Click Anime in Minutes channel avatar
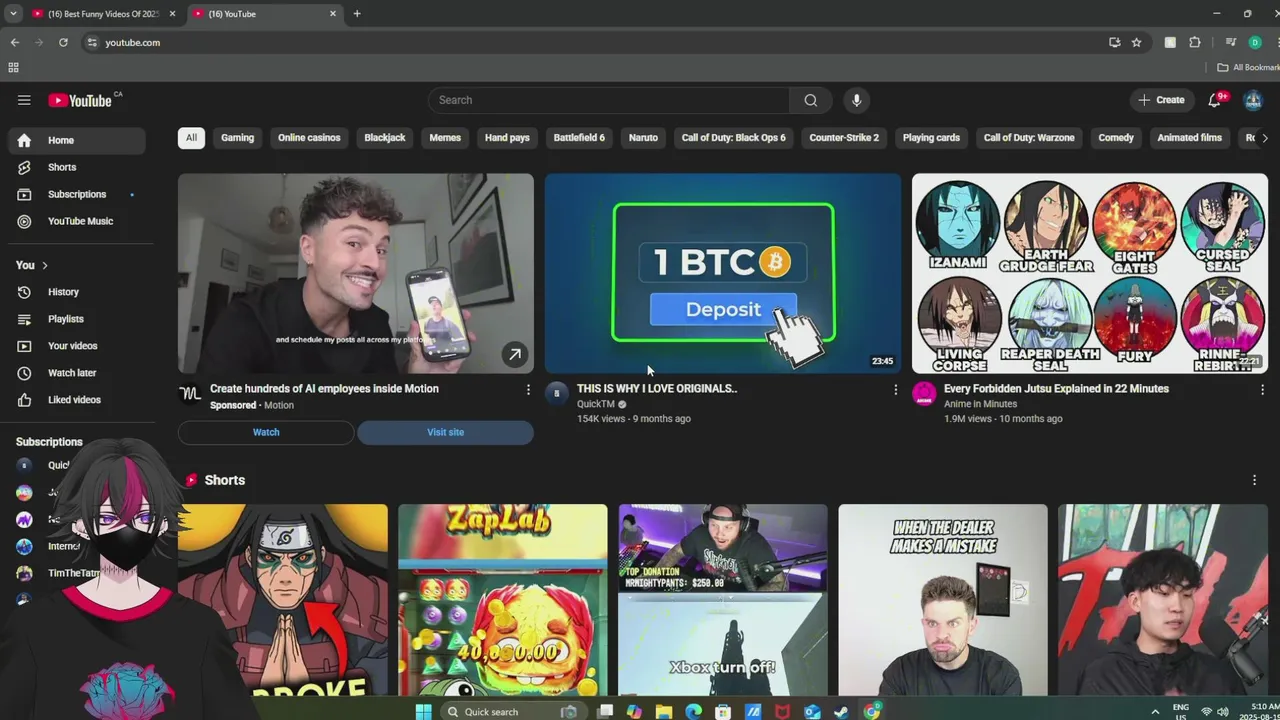The width and height of the screenshot is (1280, 720). click(924, 393)
